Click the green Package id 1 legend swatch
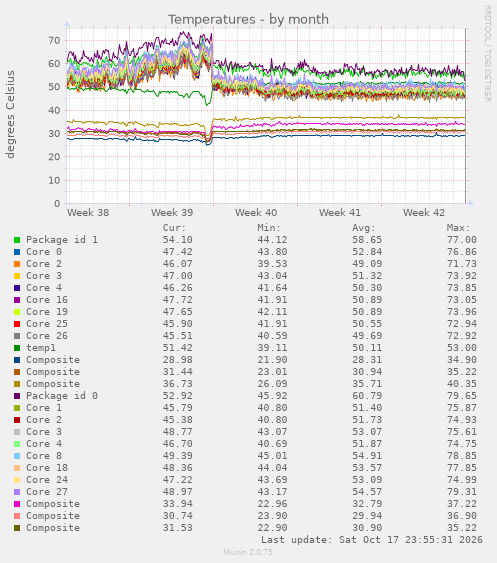The image size is (497, 563). 17,240
